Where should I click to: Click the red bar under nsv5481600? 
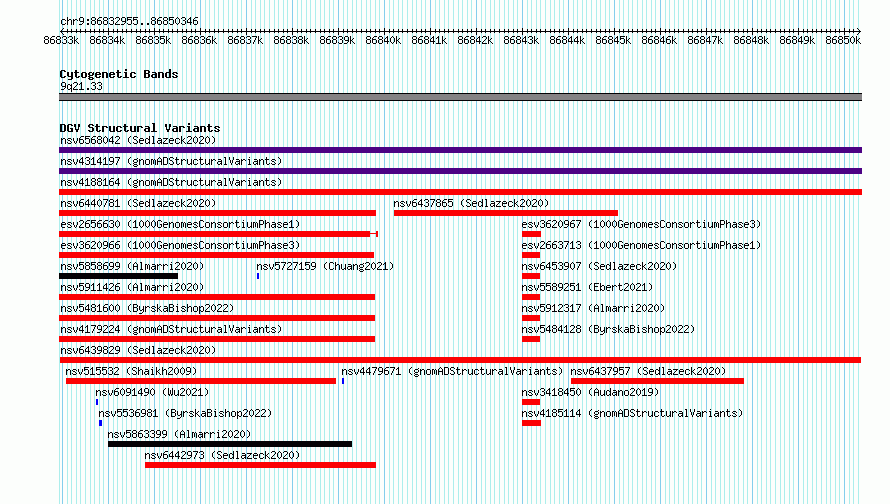[x=217, y=318]
